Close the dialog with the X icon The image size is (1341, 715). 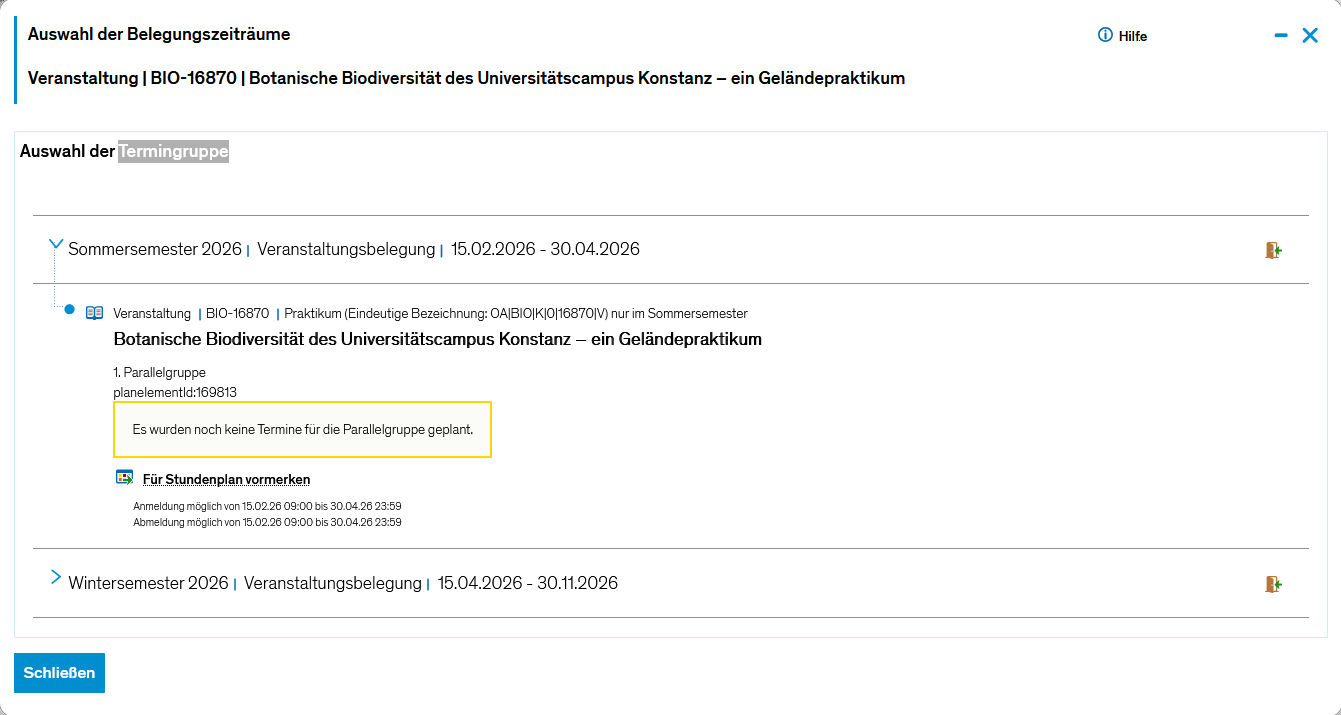tap(1310, 35)
